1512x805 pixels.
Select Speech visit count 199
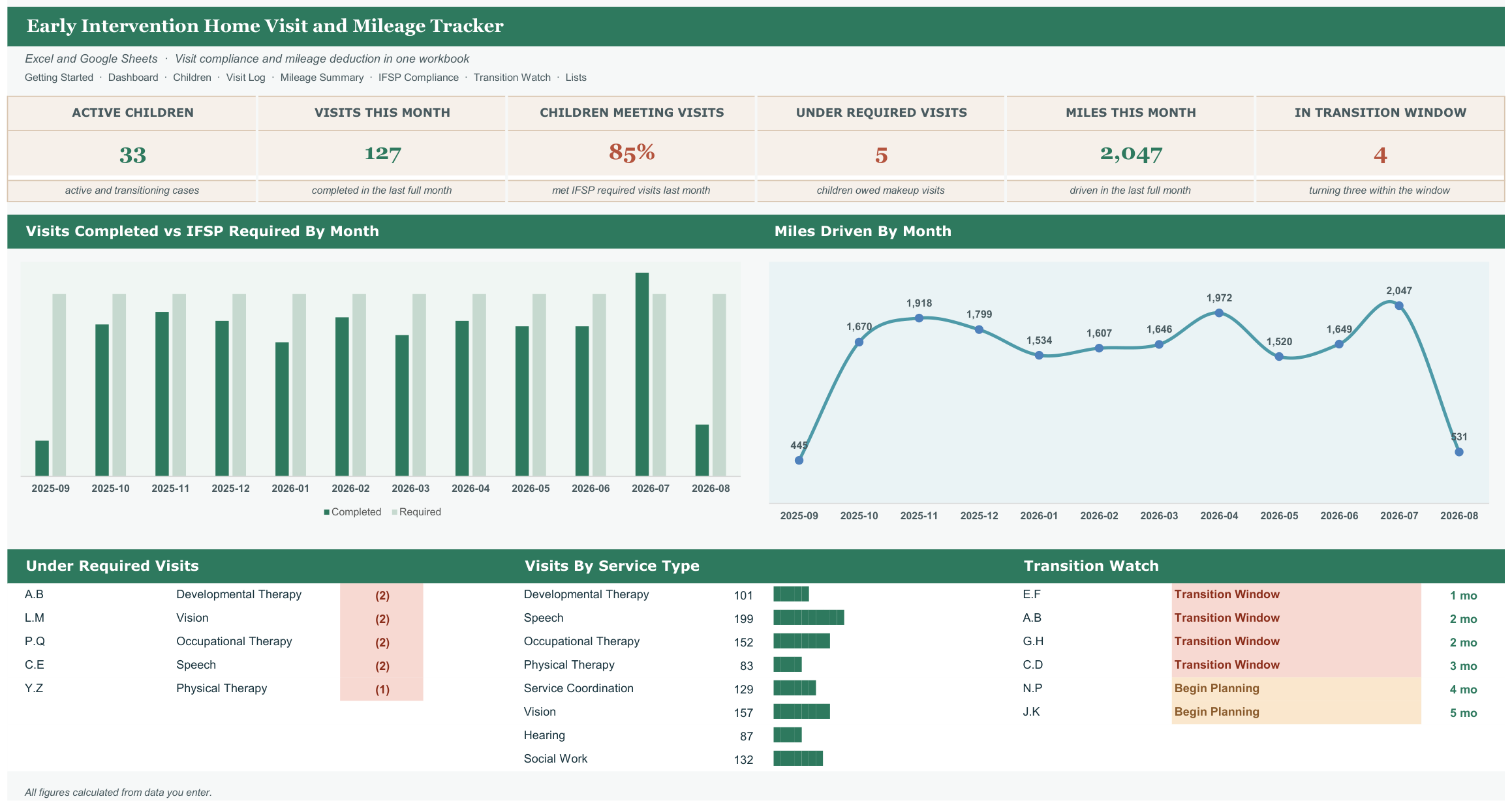pyautogui.click(x=743, y=619)
